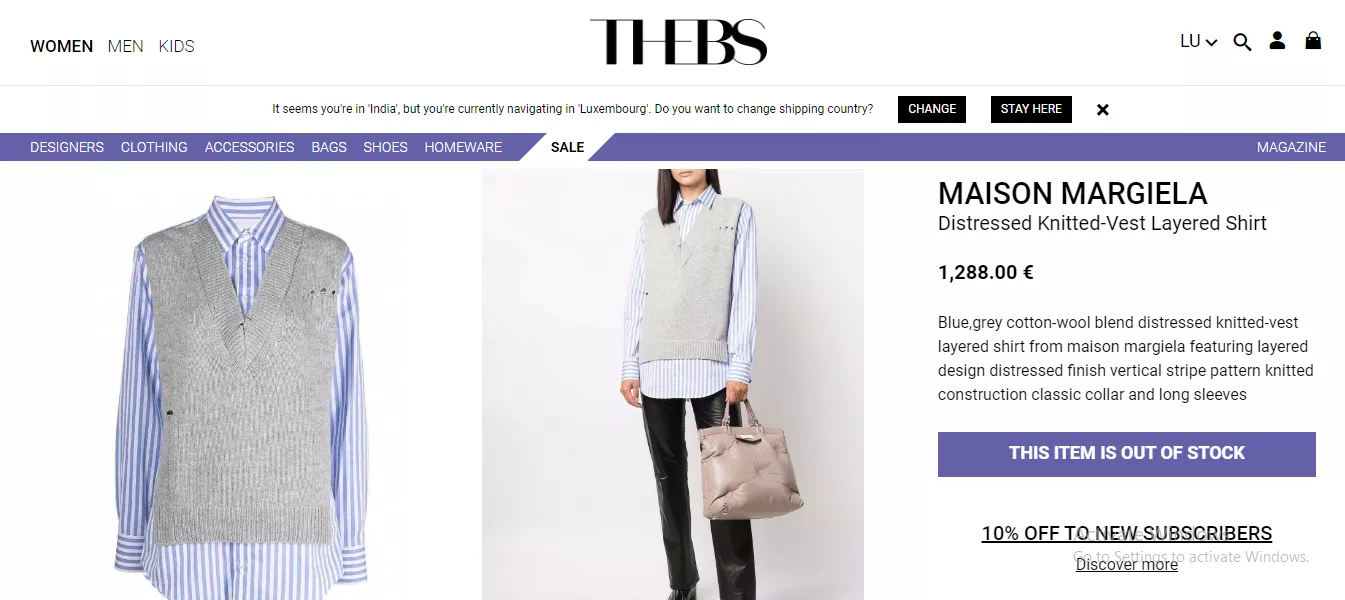This screenshot has width=1345, height=600.
Task: Go to the SALE section
Action: pyautogui.click(x=567, y=147)
